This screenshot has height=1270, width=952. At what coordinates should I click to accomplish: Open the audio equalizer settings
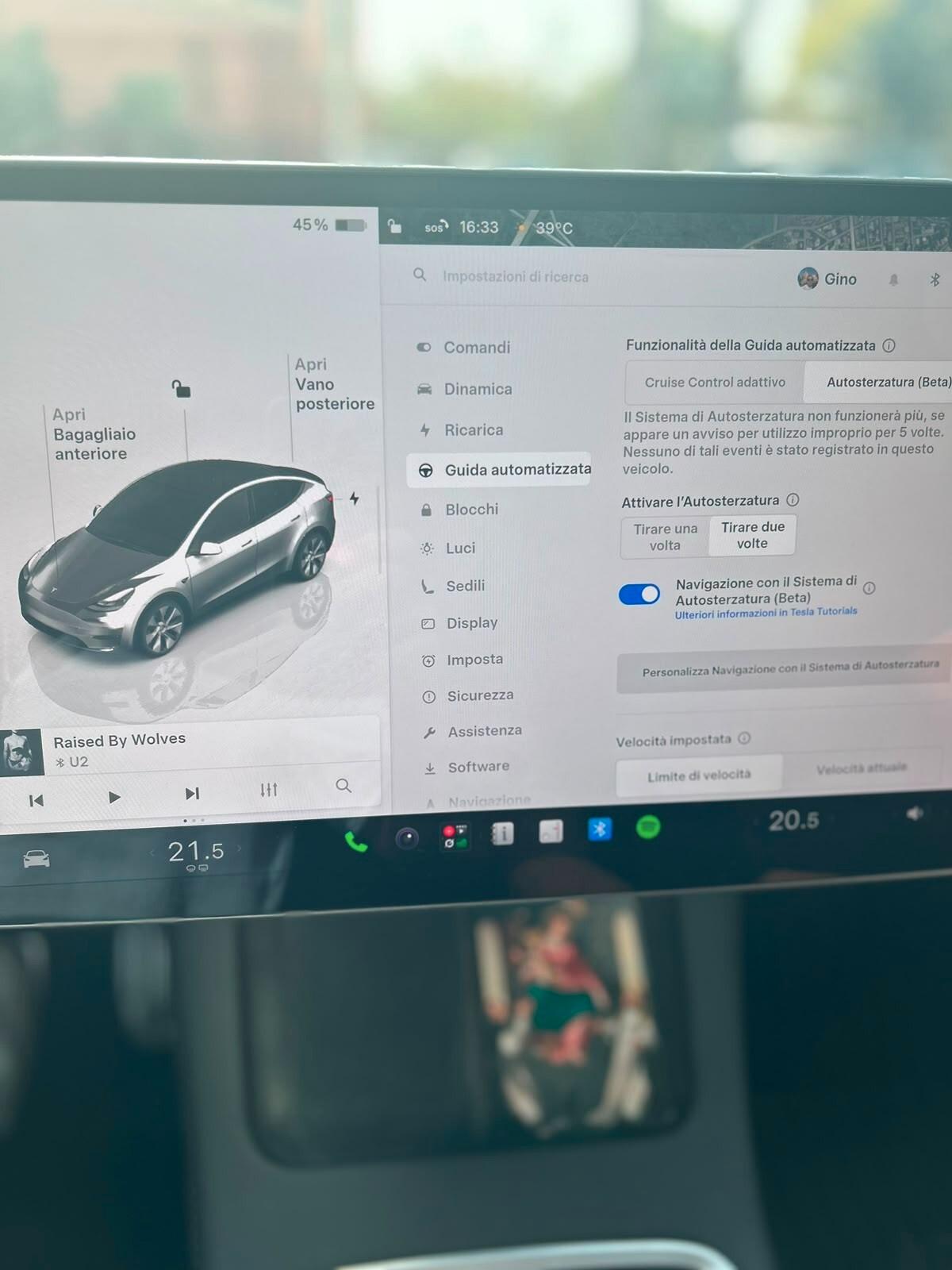[269, 790]
